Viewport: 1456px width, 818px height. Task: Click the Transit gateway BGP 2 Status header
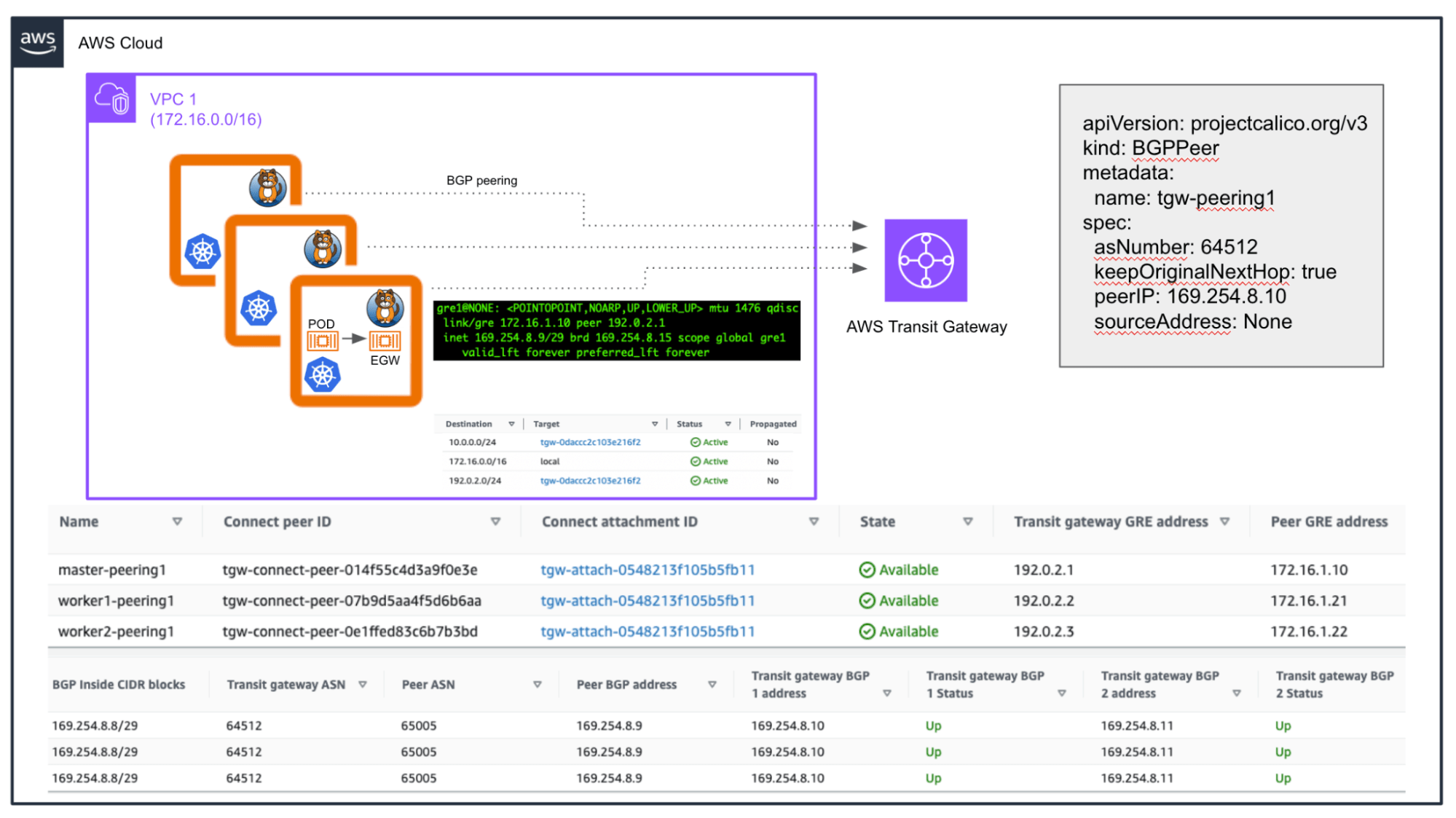1334,685
